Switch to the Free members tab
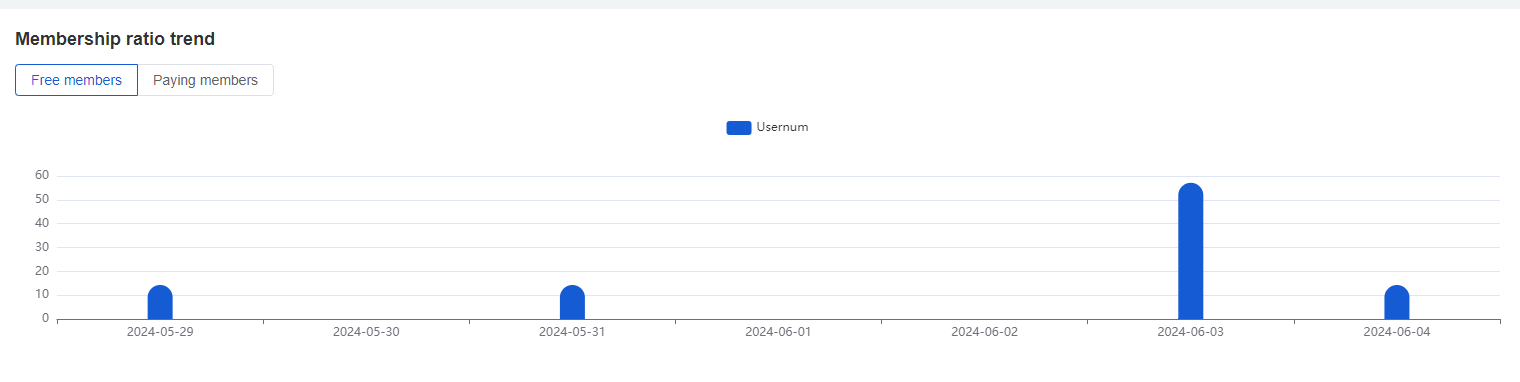 pos(76,80)
